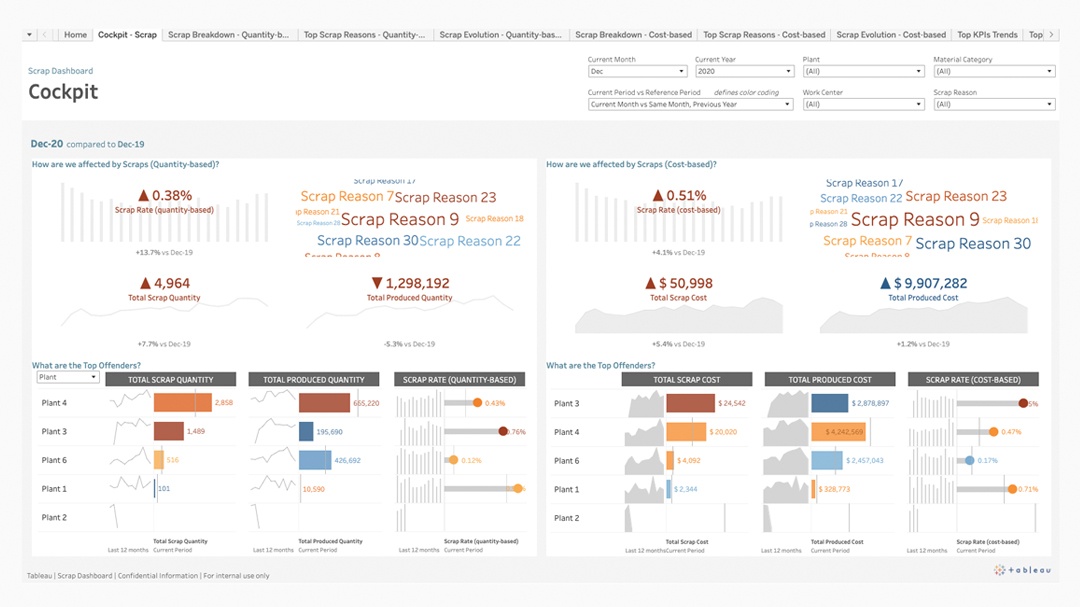Select Scrap Reason 9 in quantity word cloud
Viewport: 1080px width, 607px height.
pos(399,219)
